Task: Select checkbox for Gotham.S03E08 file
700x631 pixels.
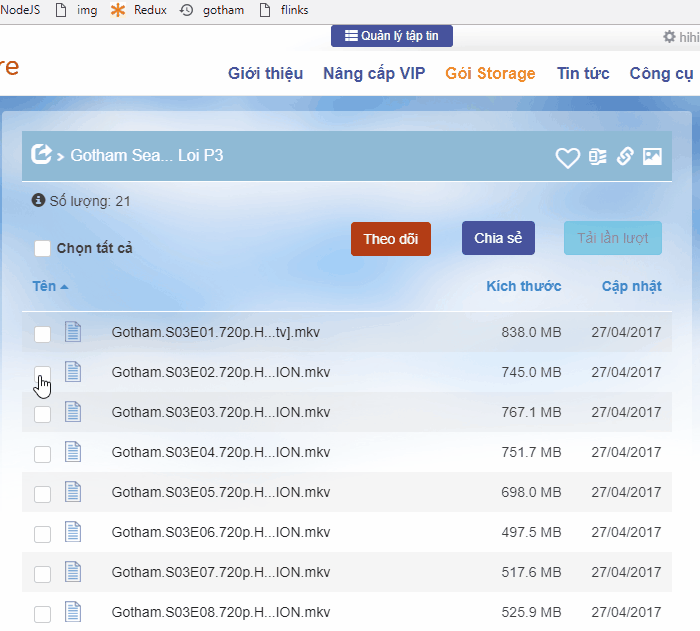Action: pos(42,614)
